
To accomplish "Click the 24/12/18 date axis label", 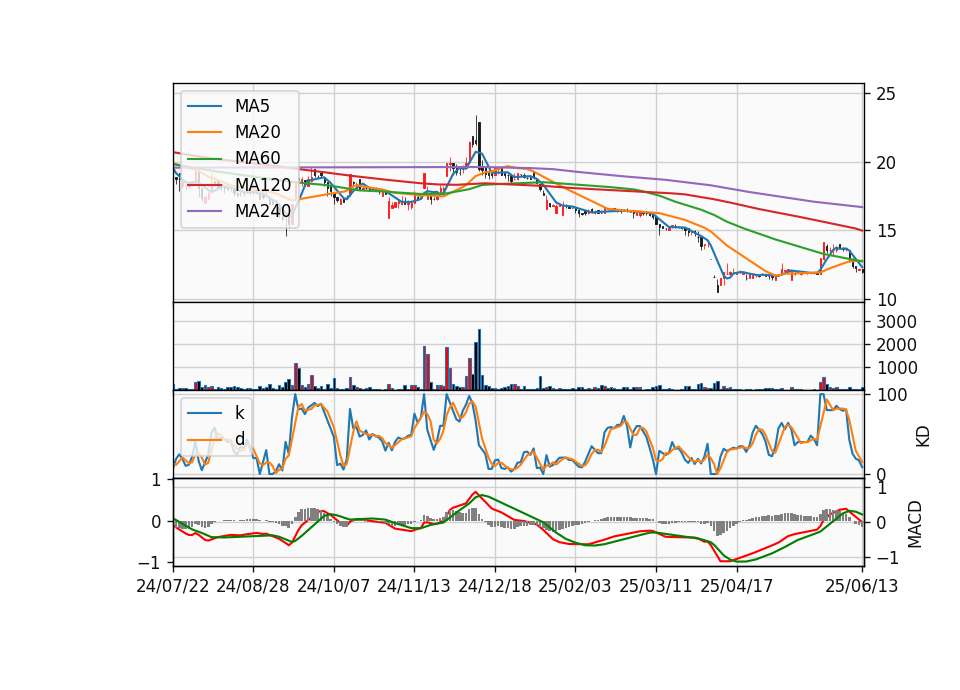I will (x=495, y=586).
